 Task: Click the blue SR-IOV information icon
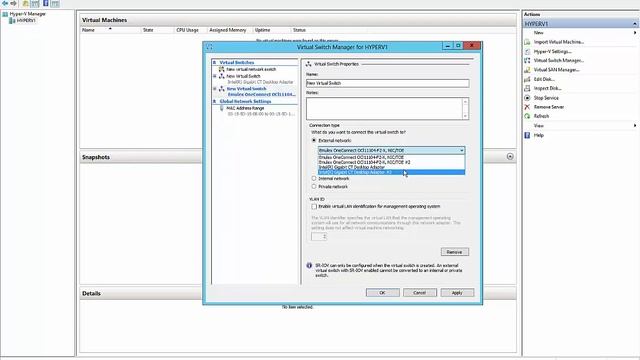(309, 266)
